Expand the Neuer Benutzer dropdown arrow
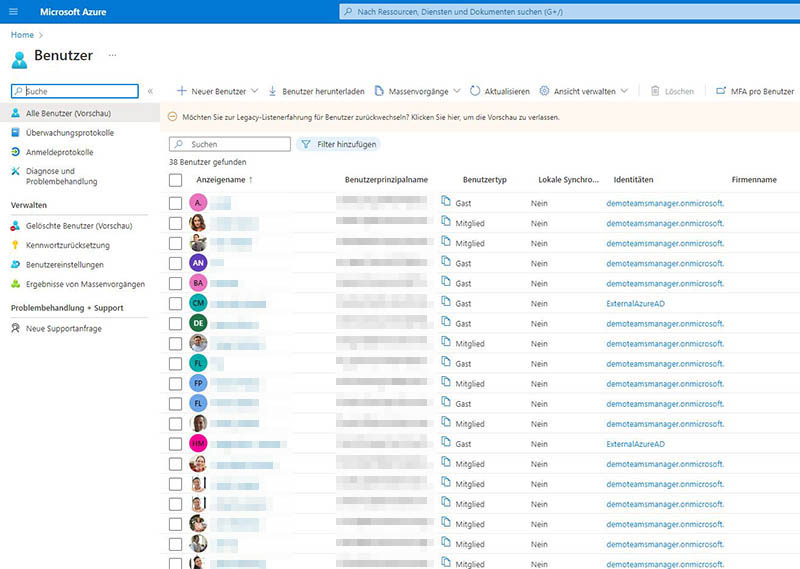This screenshot has width=800, height=569. pyautogui.click(x=255, y=91)
